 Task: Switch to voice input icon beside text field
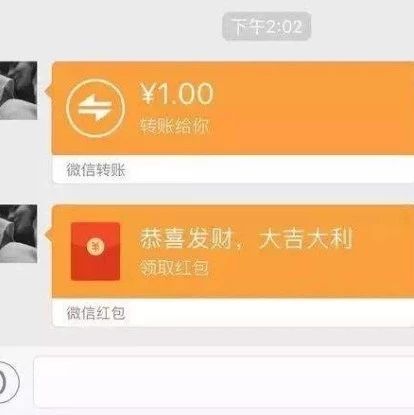(7, 382)
